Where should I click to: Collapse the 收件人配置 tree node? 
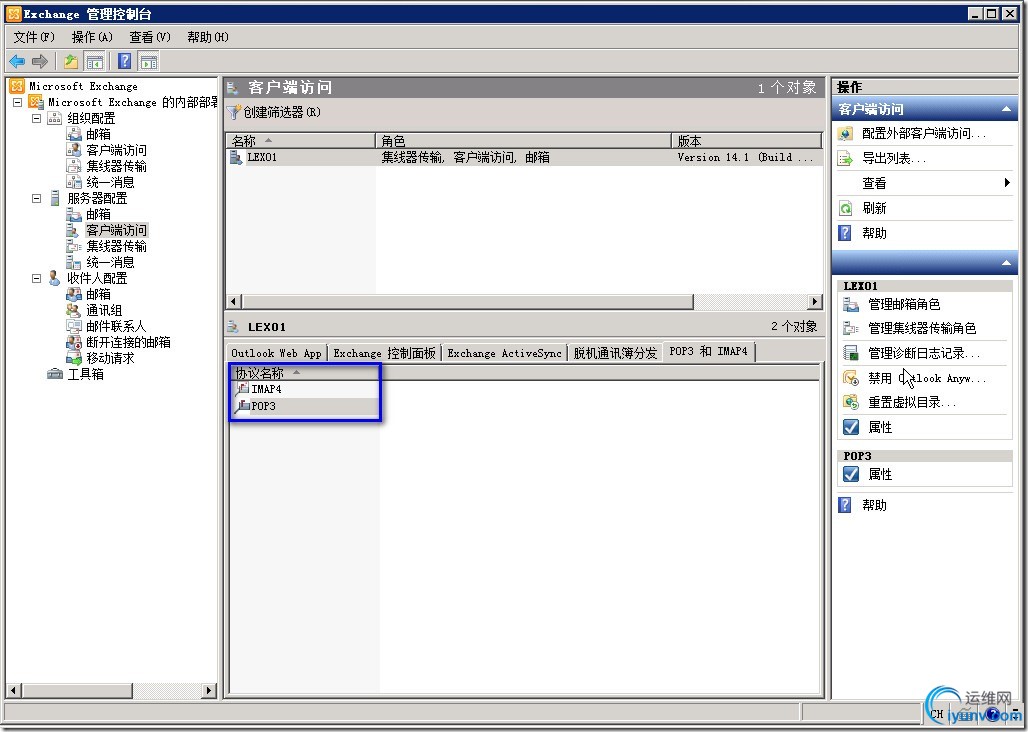(37, 279)
